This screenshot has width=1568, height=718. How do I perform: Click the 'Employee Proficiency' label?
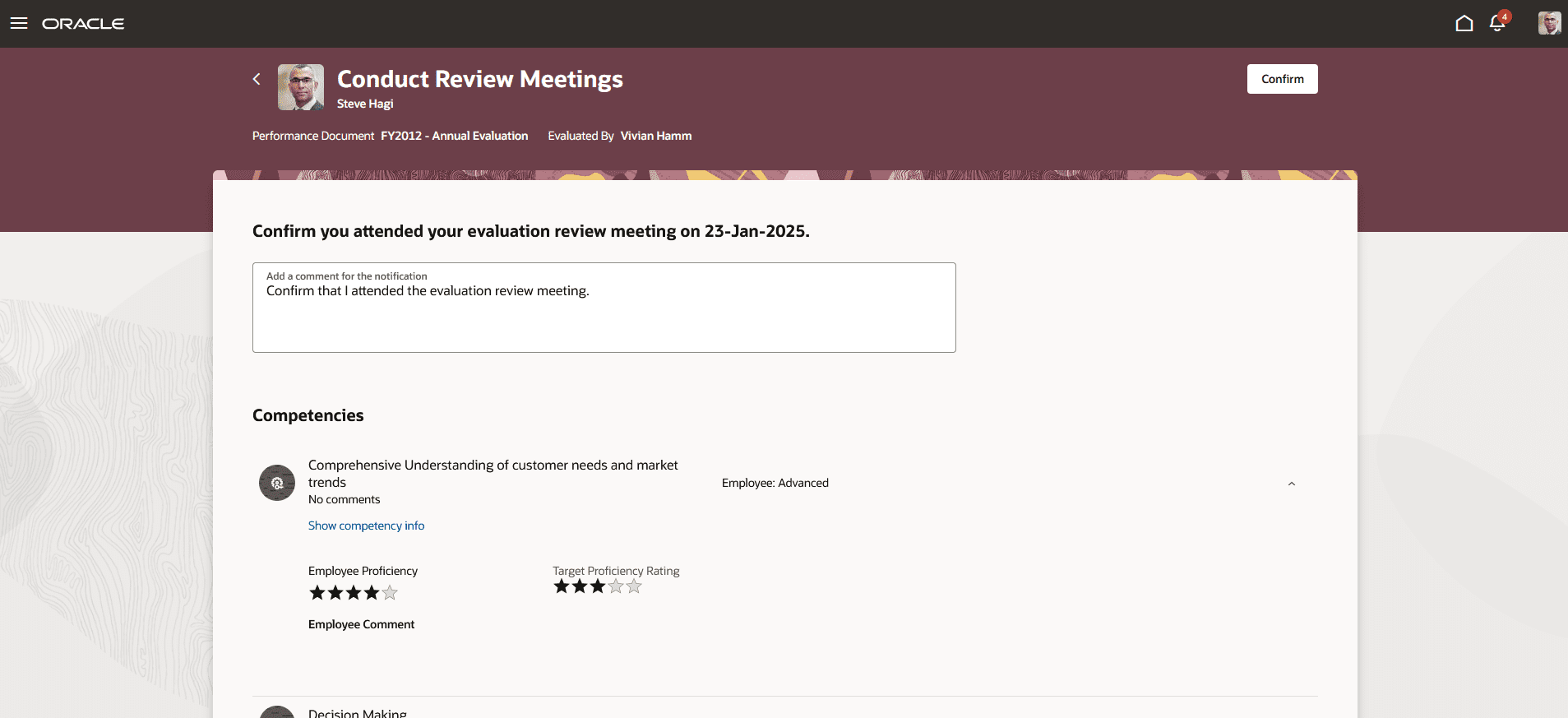[363, 571]
